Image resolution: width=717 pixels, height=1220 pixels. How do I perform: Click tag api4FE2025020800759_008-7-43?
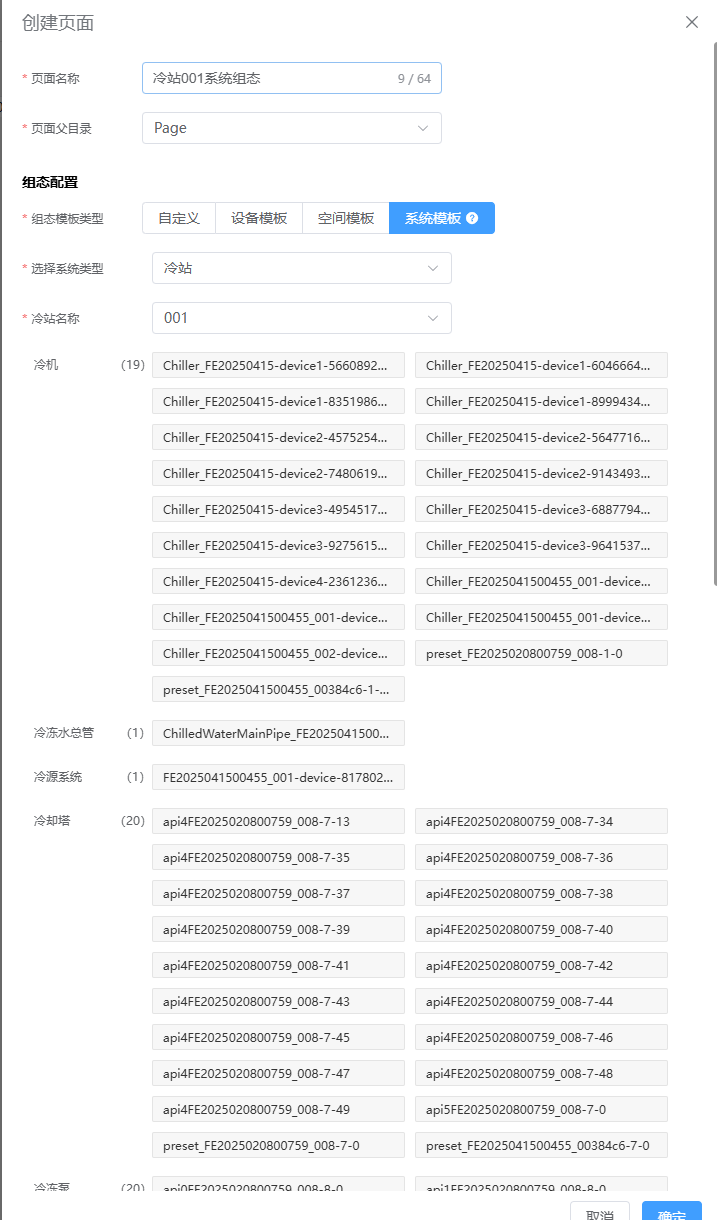point(279,1001)
